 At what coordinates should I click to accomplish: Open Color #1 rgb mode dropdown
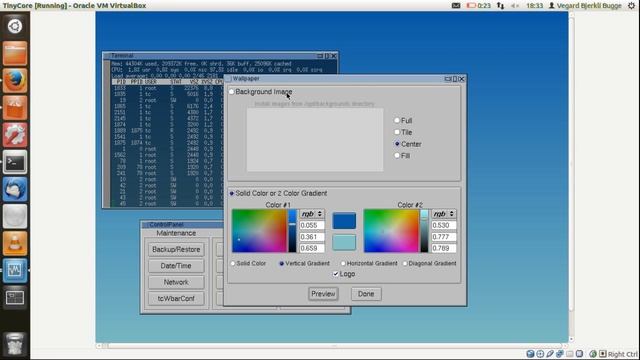(x=312, y=214)
